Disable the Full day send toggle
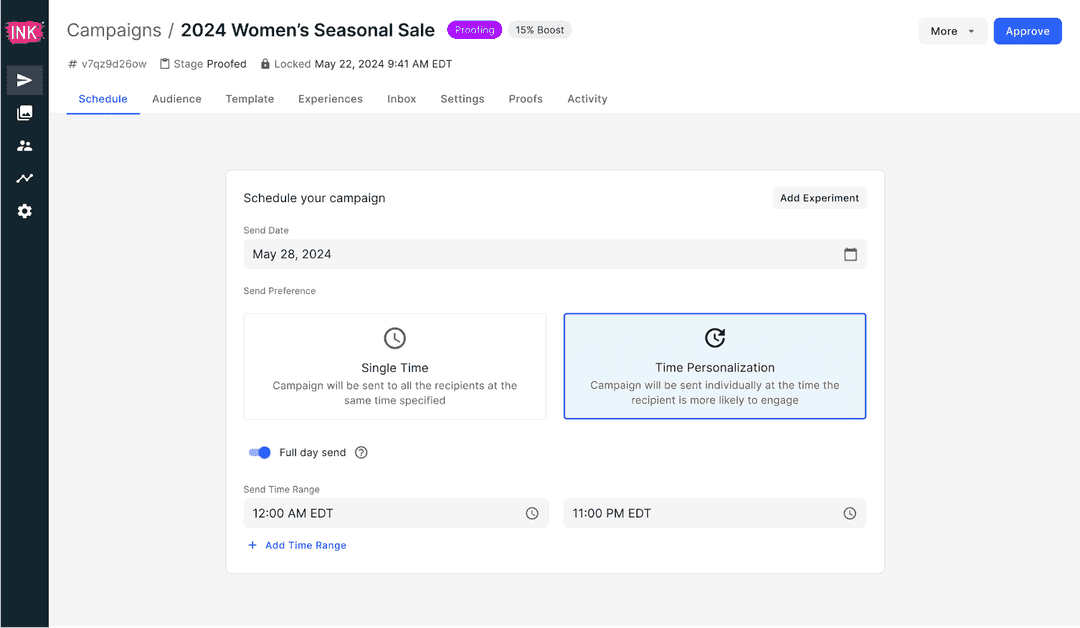Image resolution: width=1080 pixels, height=628 pixels. [259, 452]
